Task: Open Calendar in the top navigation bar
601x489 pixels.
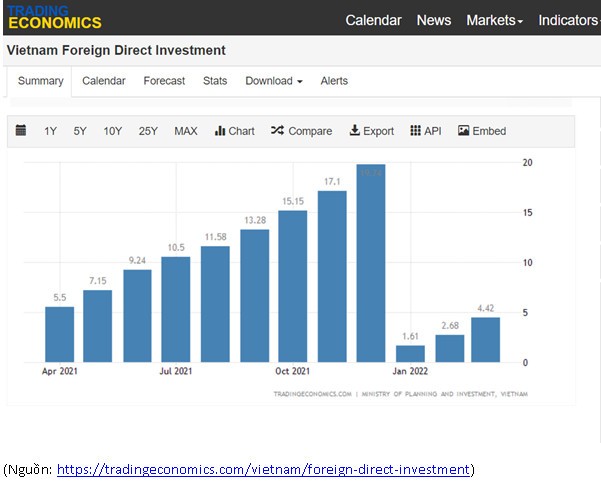Action: coord(373,20)
